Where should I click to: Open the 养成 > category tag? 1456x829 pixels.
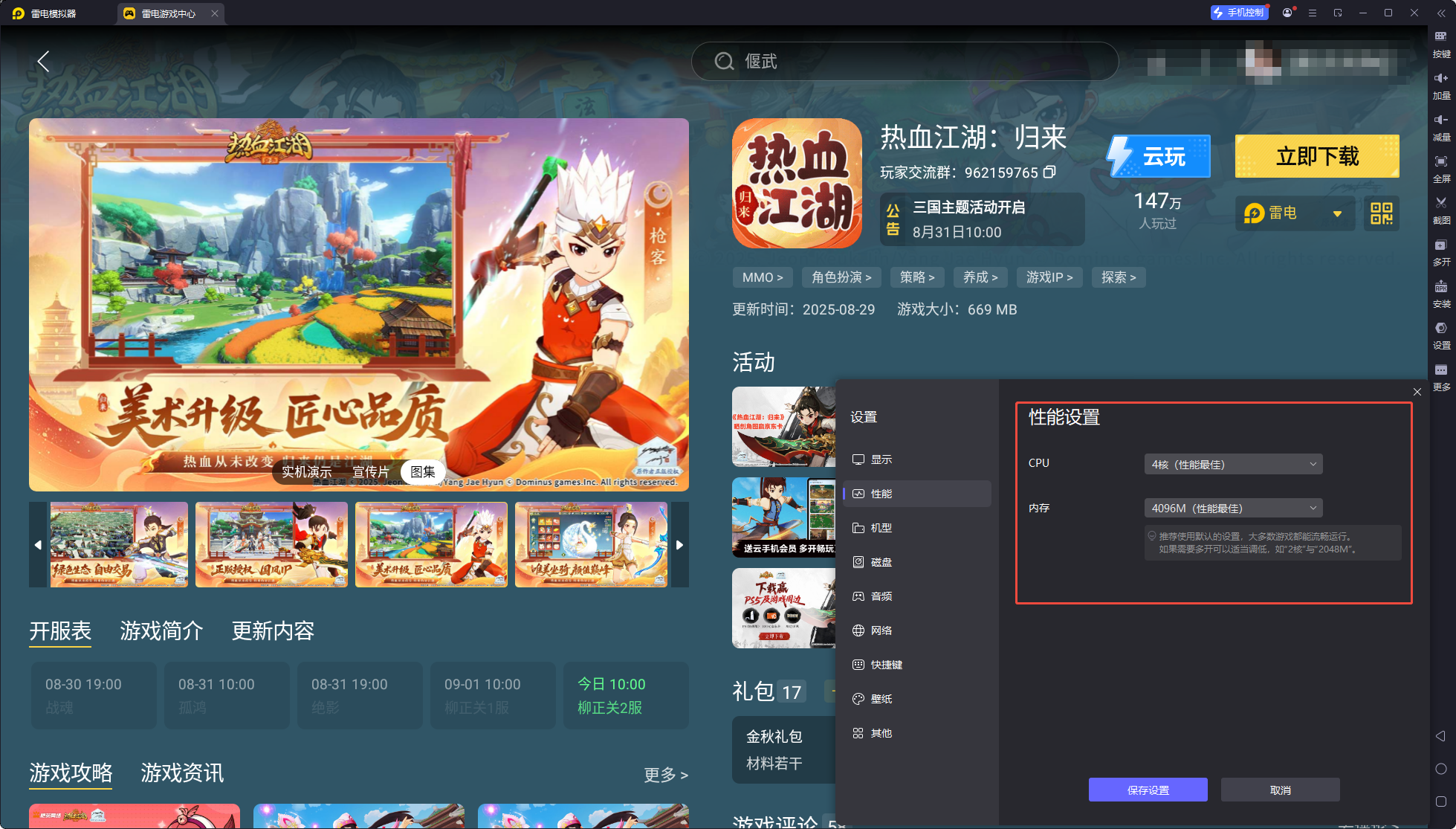980,277
